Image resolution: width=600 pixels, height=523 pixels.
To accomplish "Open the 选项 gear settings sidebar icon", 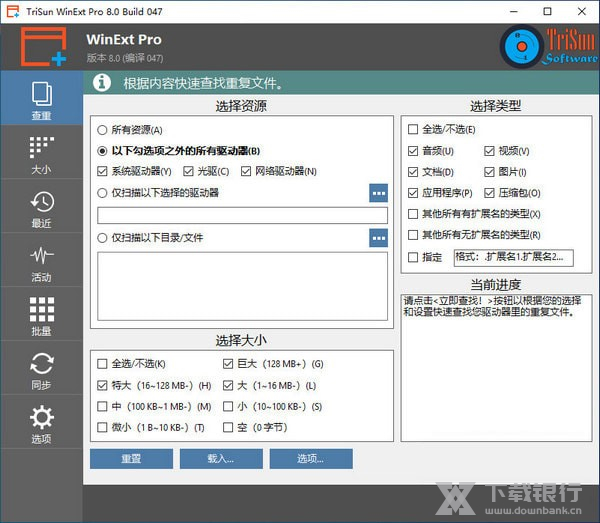I will (x=41, y=424).
